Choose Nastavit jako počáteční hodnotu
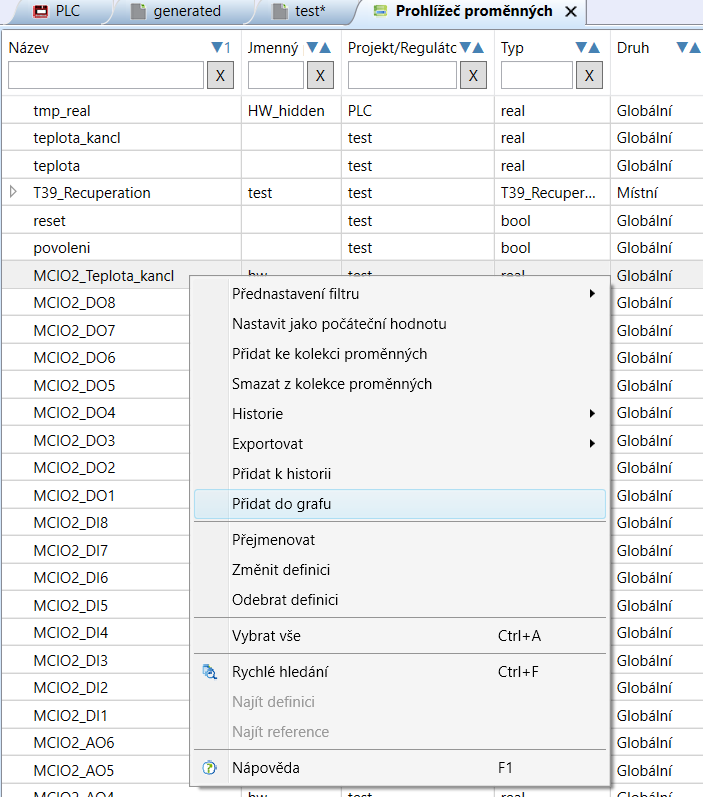703x797 pixels. click(400, 324)
